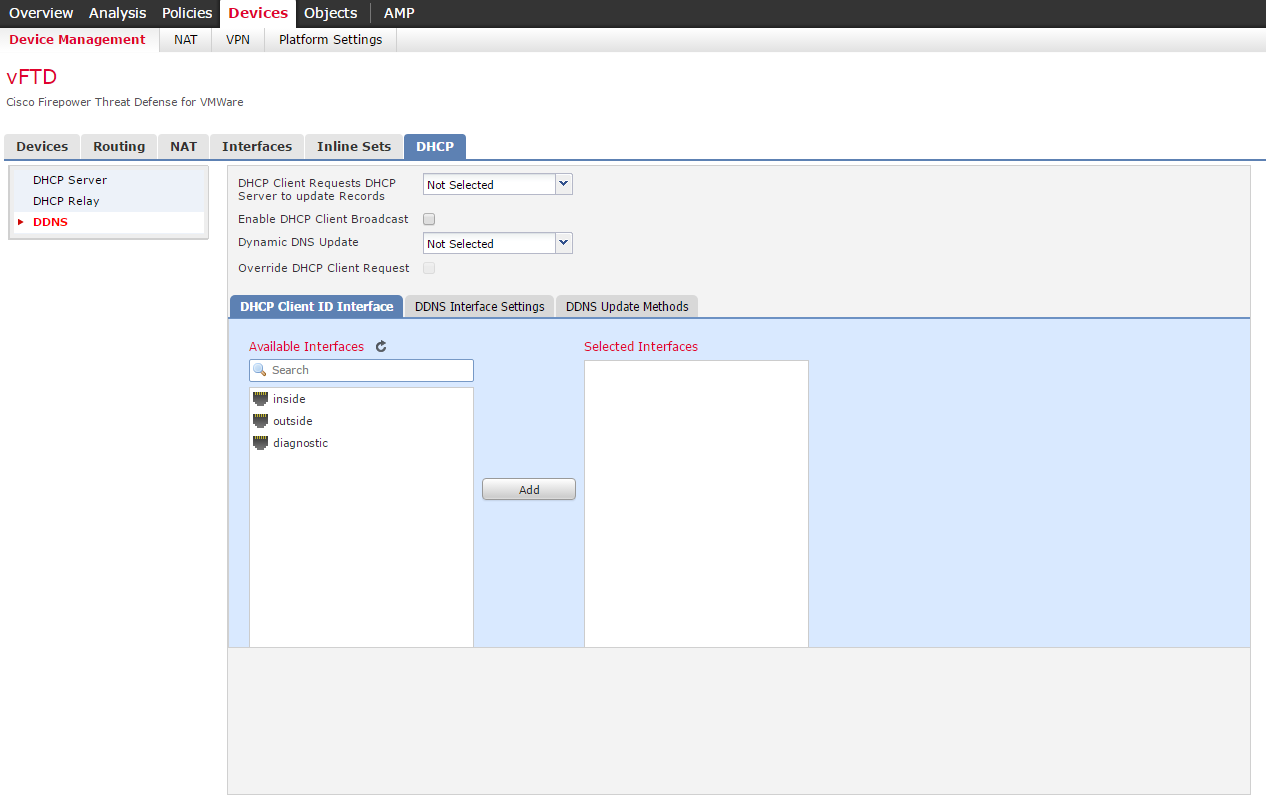The image size is (1266, 804).
Task: Switch to the Interfaces tab
Action: point(257,146)
